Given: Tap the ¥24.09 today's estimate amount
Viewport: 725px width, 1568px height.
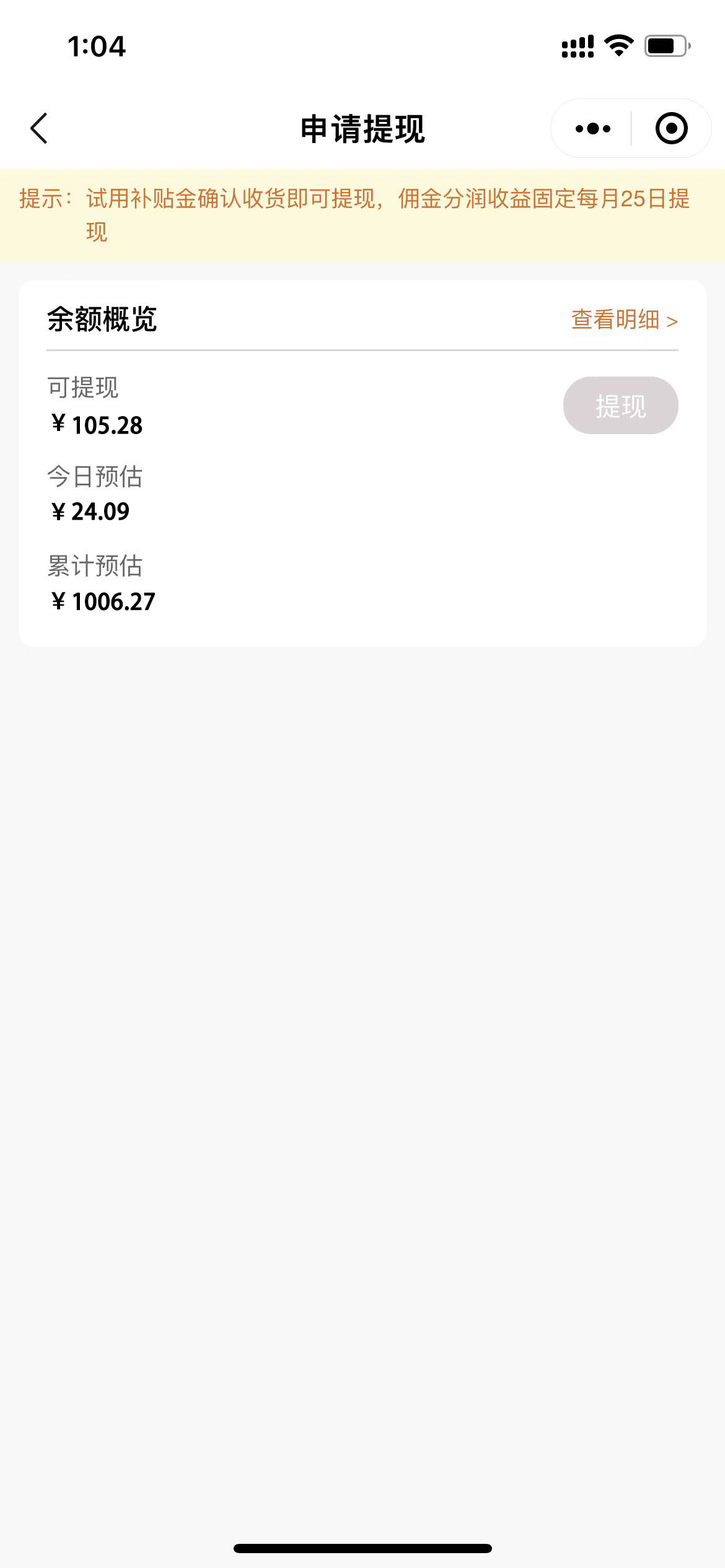Looking at the screenshot, I should (x=91, y=512).
